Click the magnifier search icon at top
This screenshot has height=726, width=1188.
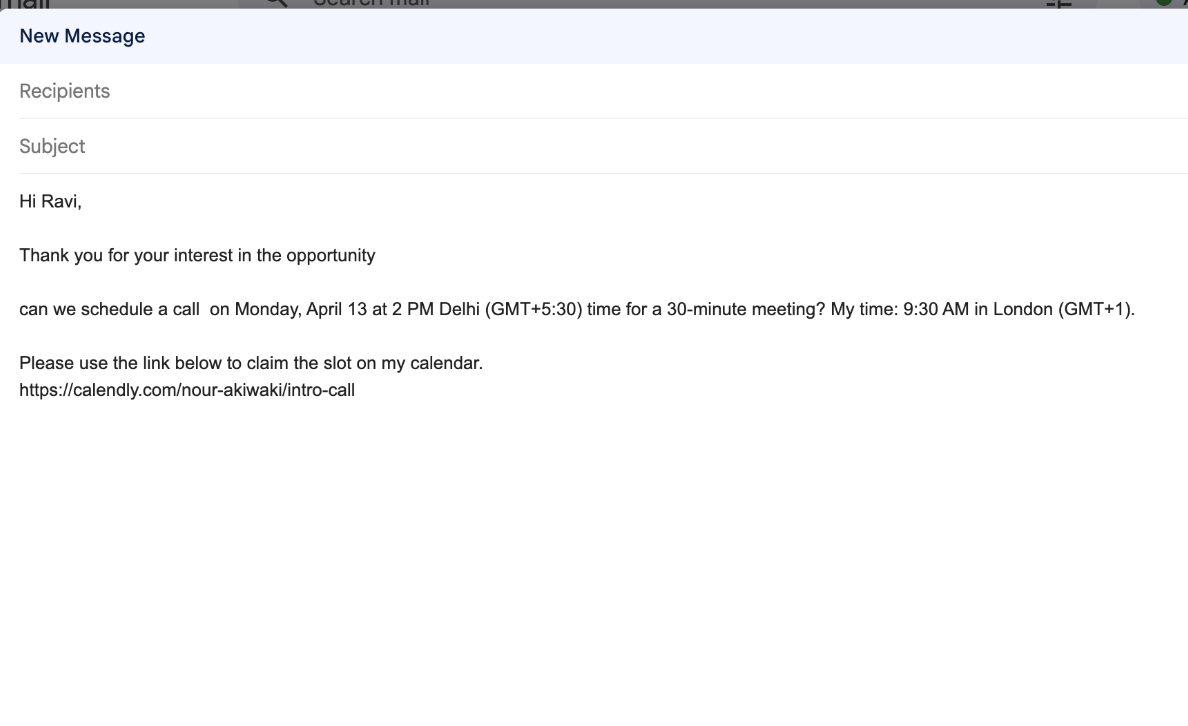pos(276,3)
